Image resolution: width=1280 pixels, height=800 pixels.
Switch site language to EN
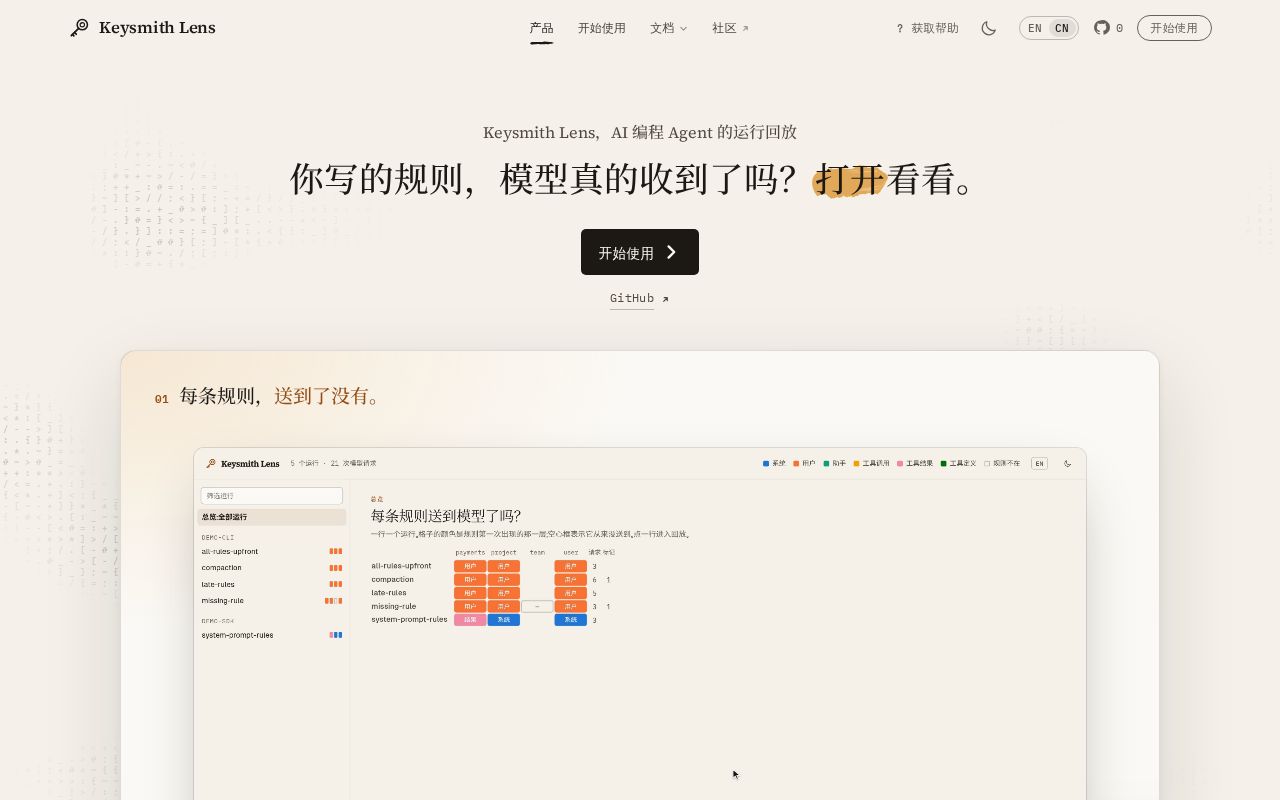tap(1035, 28)
